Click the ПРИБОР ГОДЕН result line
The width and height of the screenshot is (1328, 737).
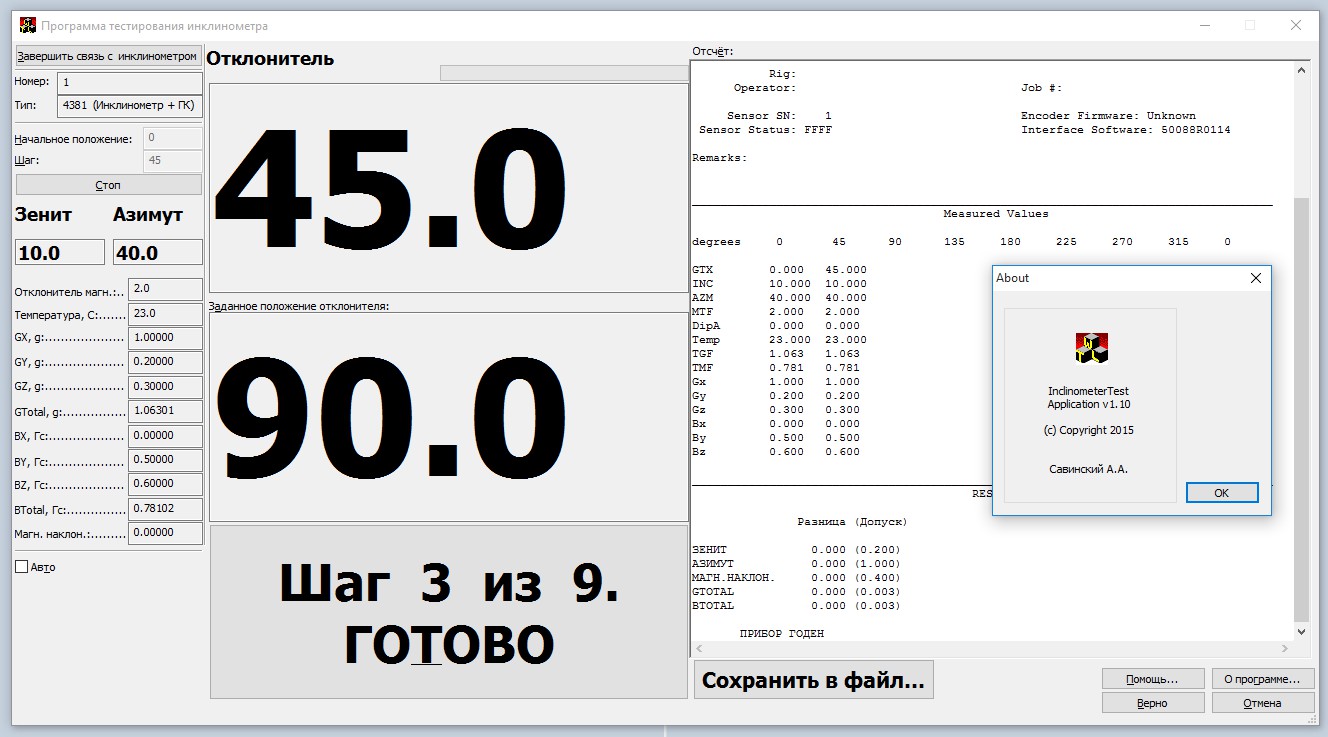782,634
